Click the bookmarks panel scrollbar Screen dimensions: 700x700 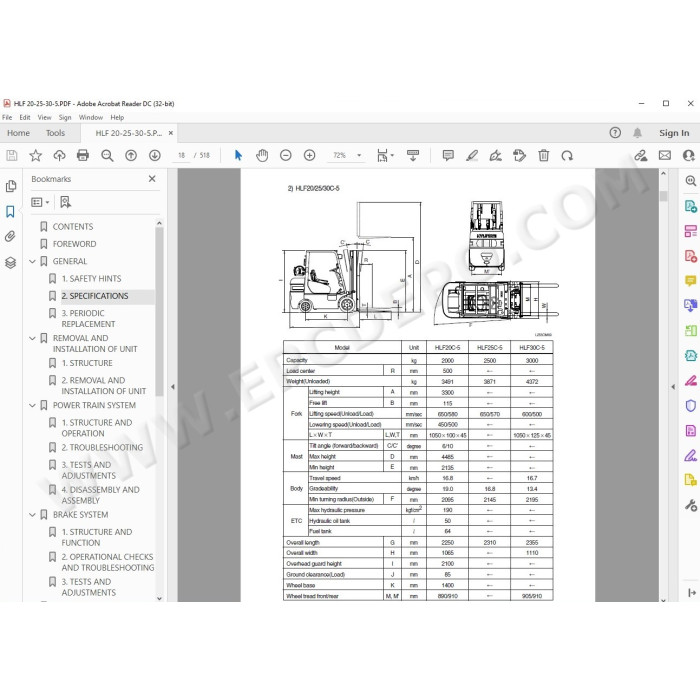point(159,312)
